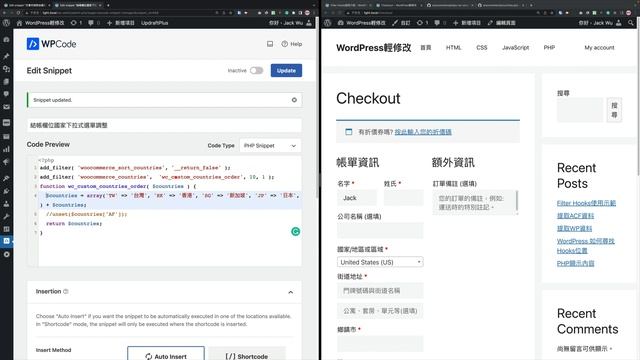The width and height of the screenshot is (640, 360).
Task: Open PHP recent post link
Action: 576,263
